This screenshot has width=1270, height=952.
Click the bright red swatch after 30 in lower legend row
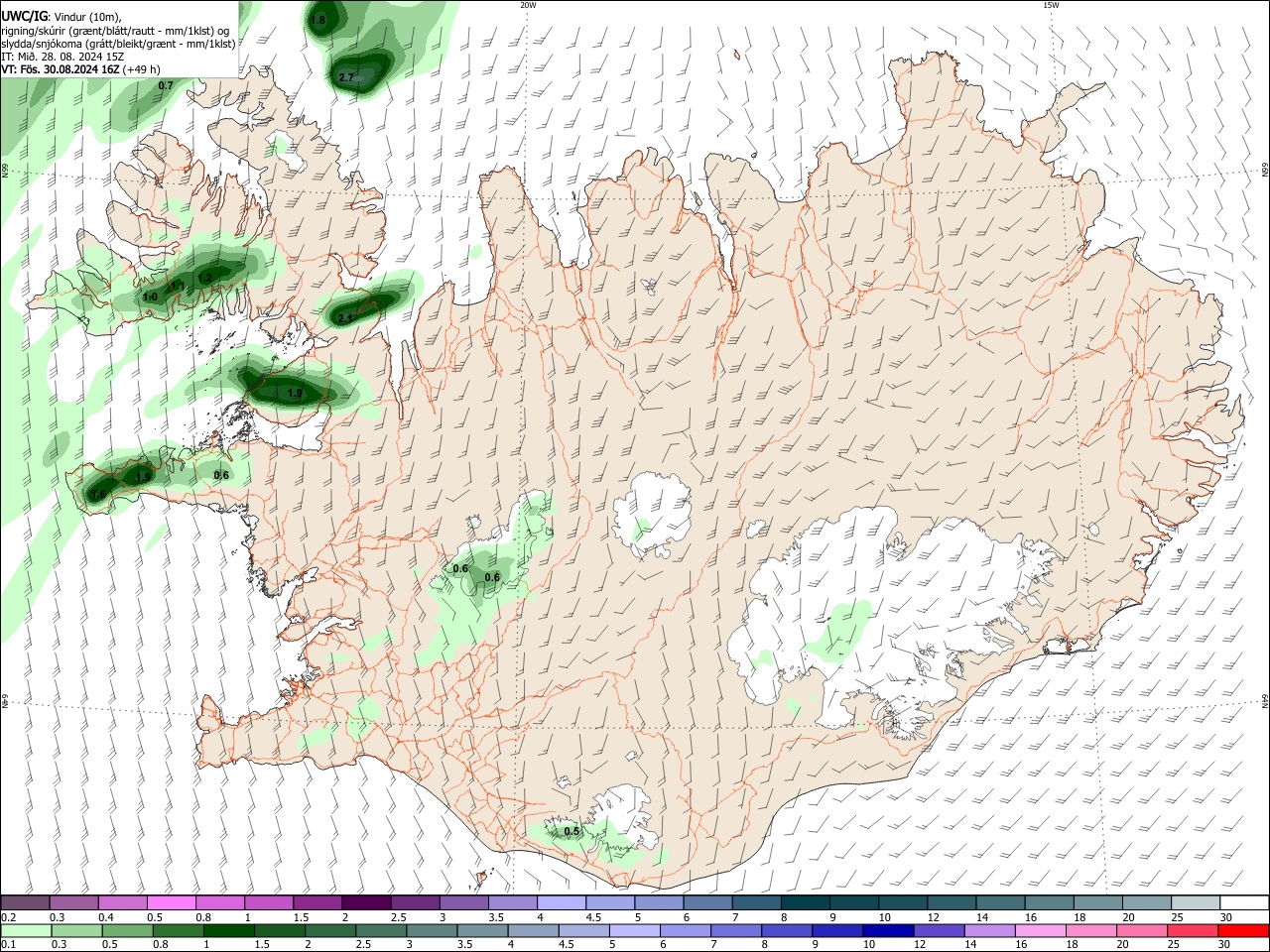pyautogui.click(x=1242, y=930)
